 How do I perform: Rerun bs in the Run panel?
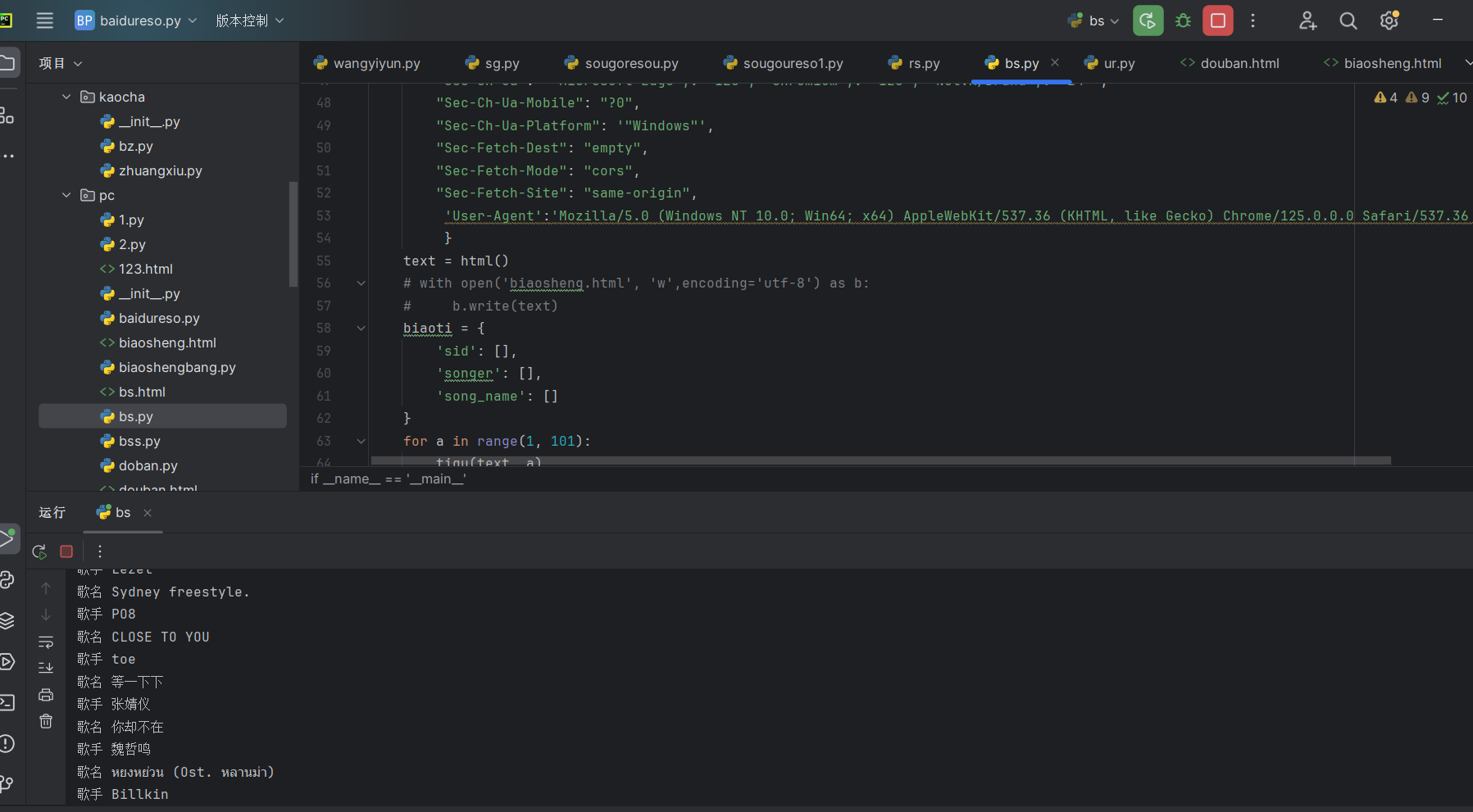[39, 551]
